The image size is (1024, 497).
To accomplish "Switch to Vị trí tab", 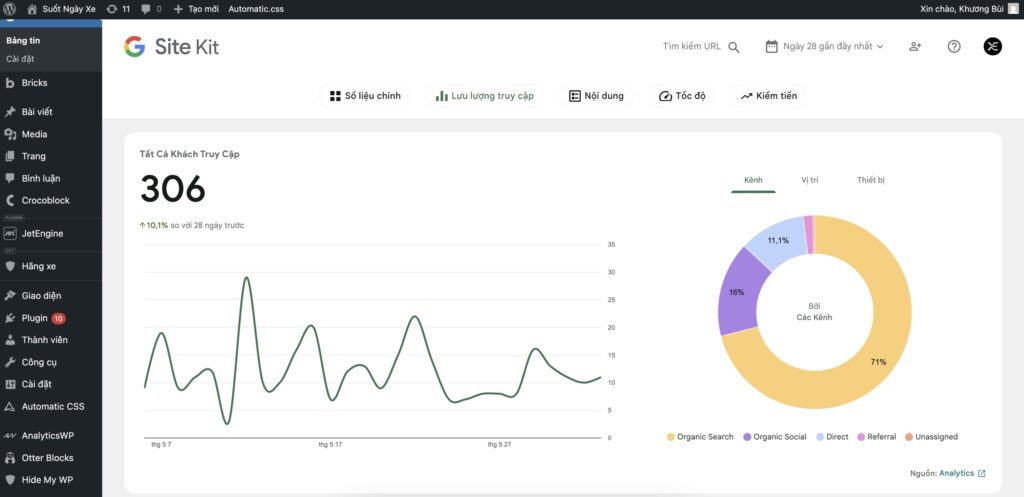I will (x=810, y=180).
